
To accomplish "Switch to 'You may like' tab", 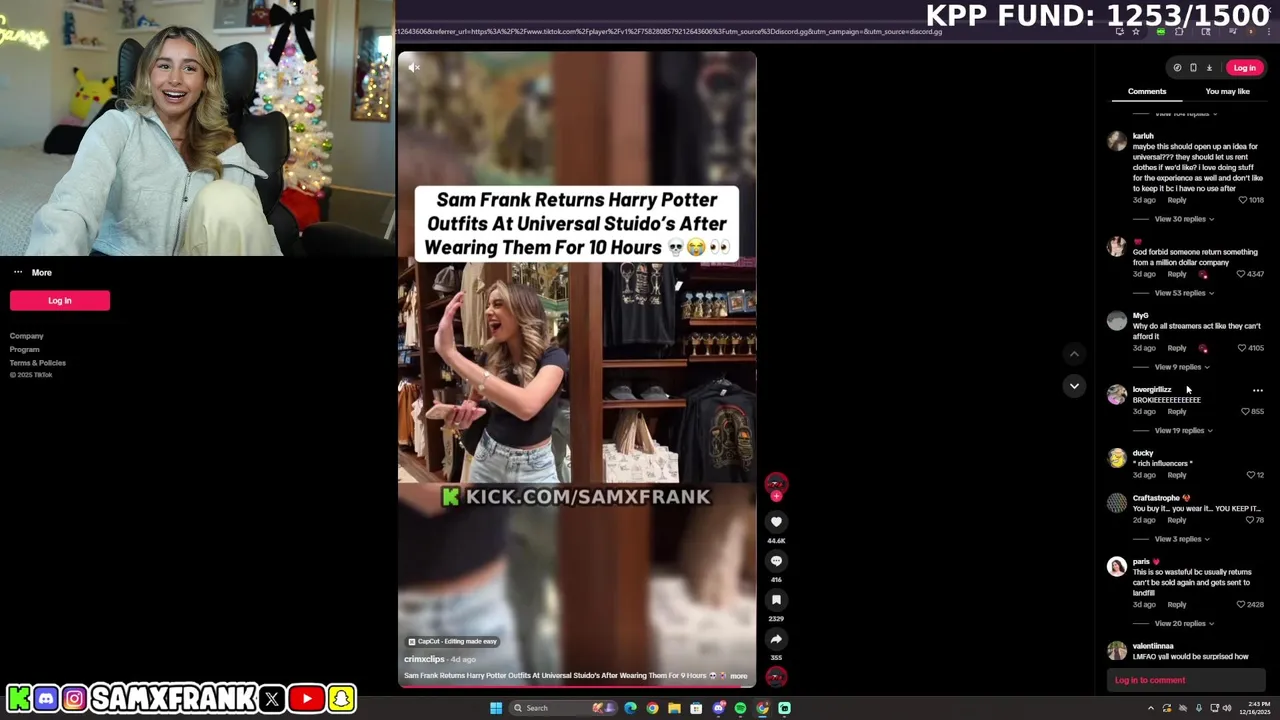I will [x=1227, y=91].
